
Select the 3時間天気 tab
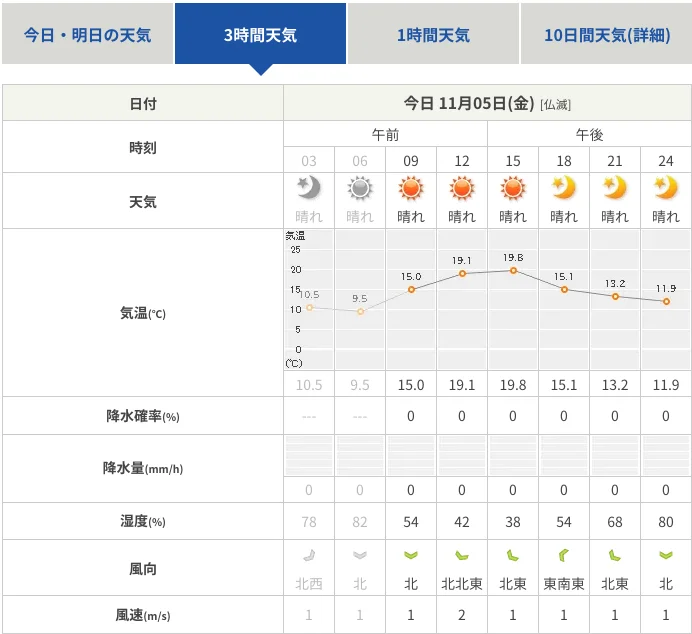(260, 34)
